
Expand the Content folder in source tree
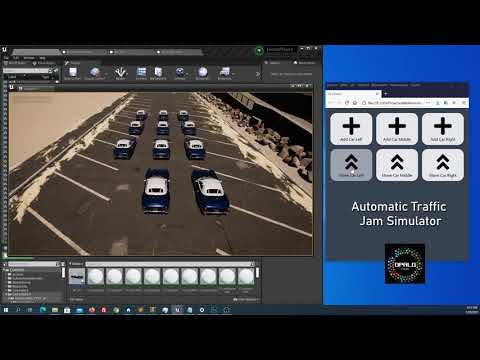[x=5, y=270]
